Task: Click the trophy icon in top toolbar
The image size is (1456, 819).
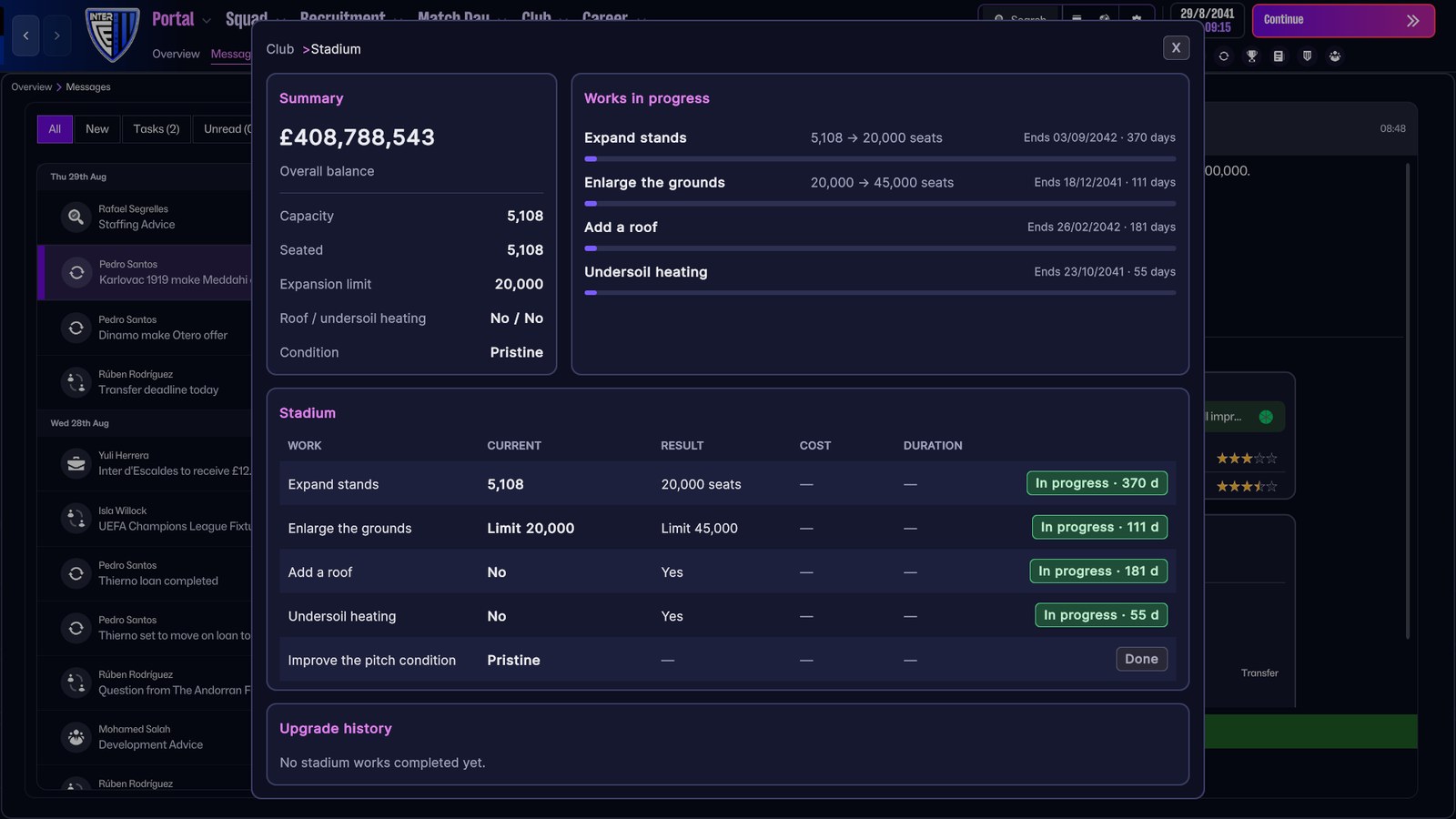Action: point(1251,56)
